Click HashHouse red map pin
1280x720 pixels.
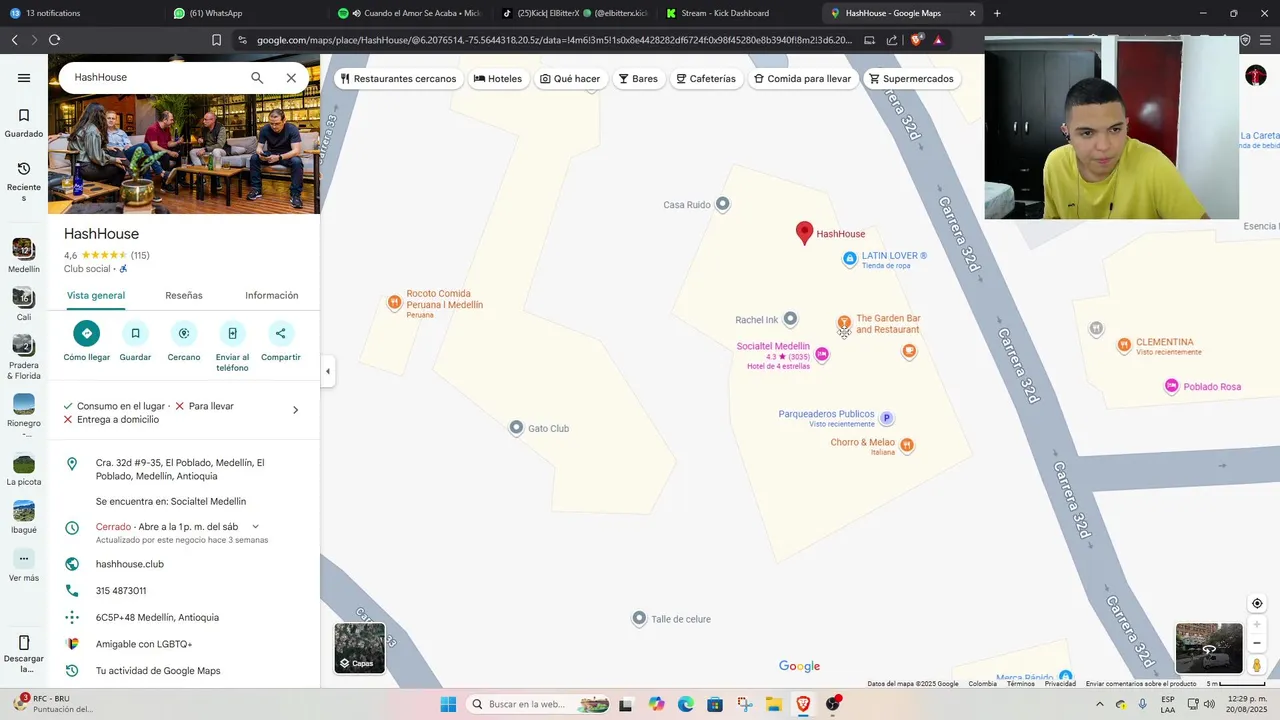tap(804, 232)
